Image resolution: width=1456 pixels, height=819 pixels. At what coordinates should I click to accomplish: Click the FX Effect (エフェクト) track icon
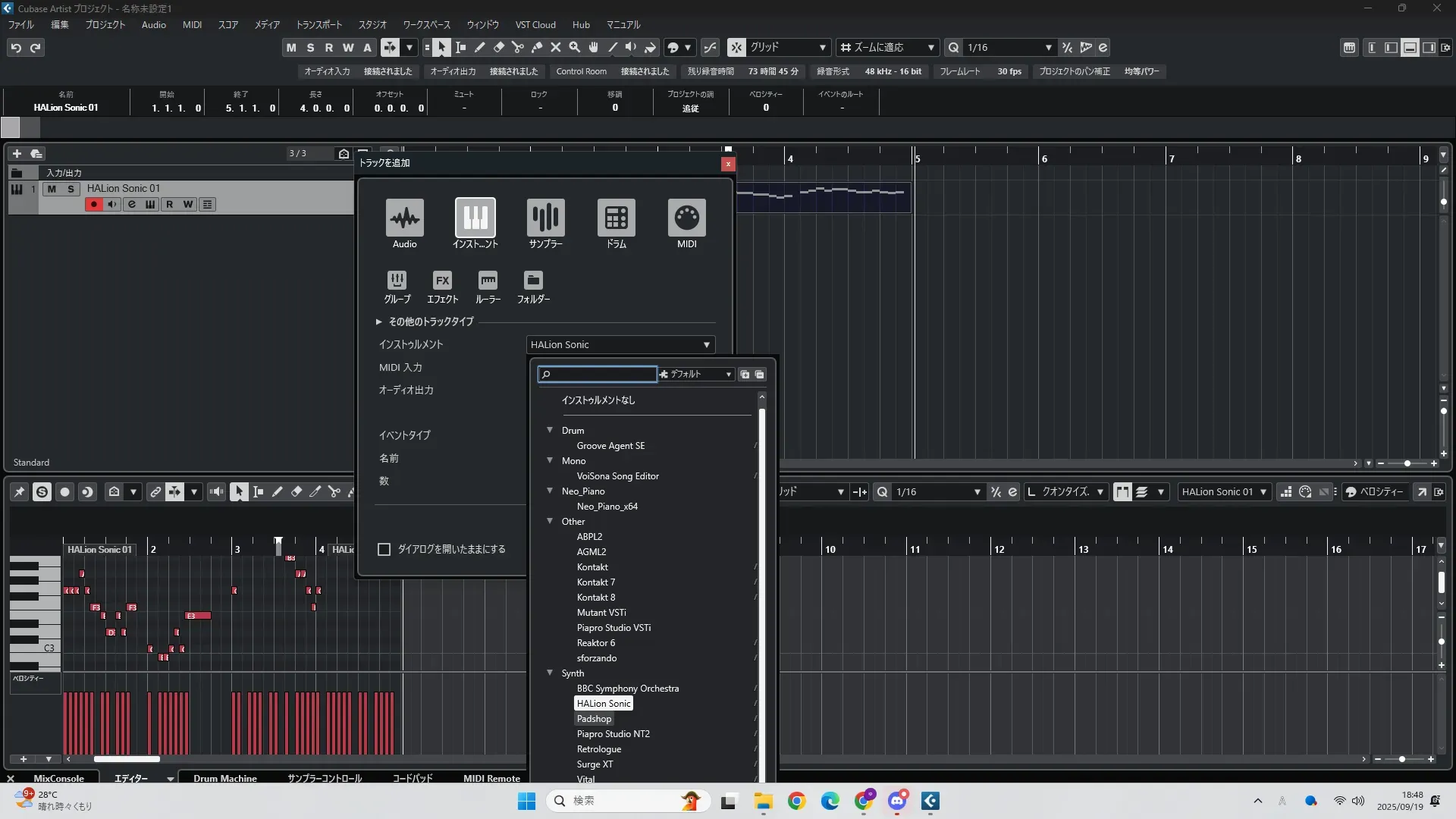[x=442, y=281]
